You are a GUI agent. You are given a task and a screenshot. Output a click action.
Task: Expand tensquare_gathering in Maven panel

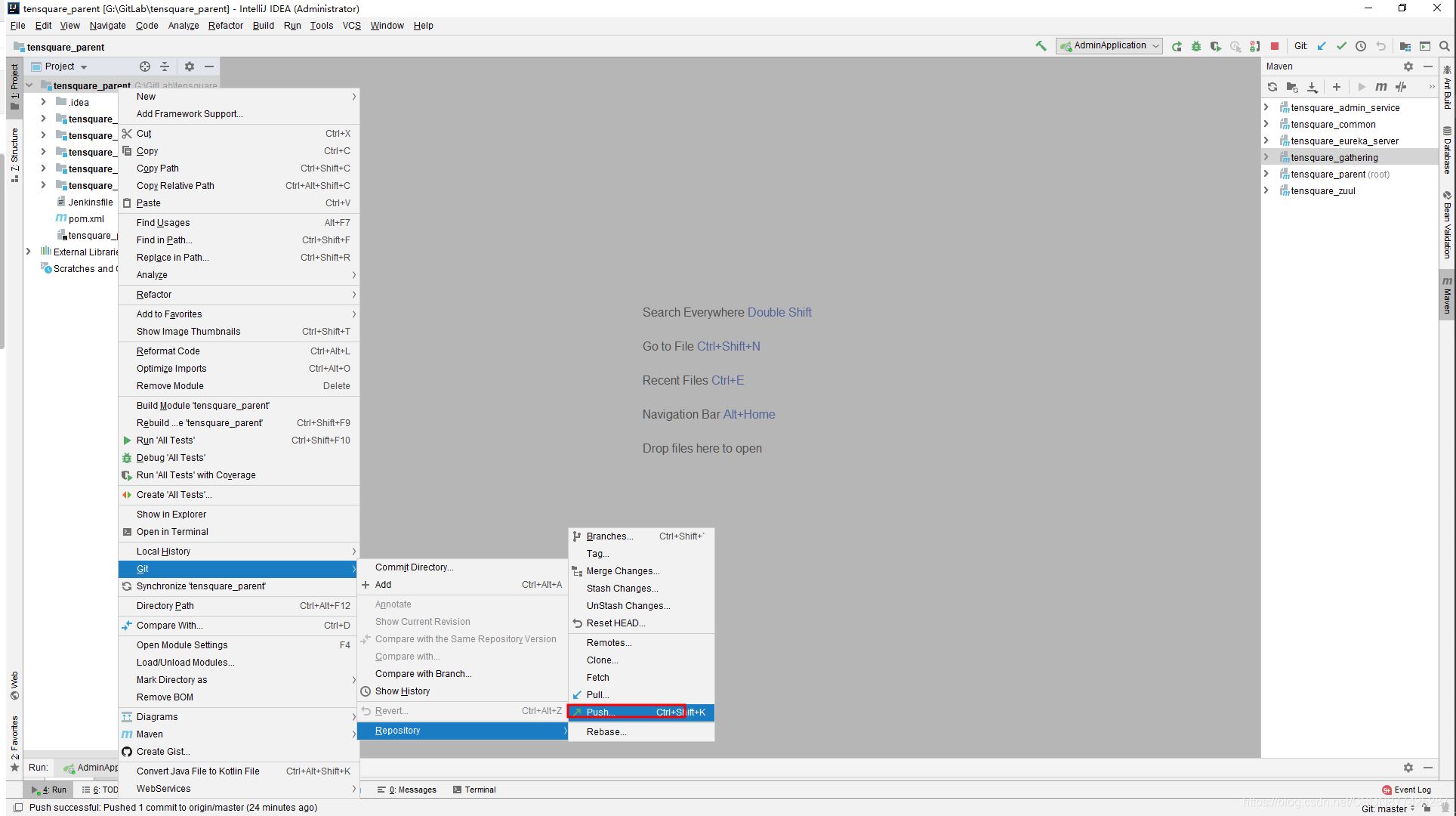[x=1268, y=157]
